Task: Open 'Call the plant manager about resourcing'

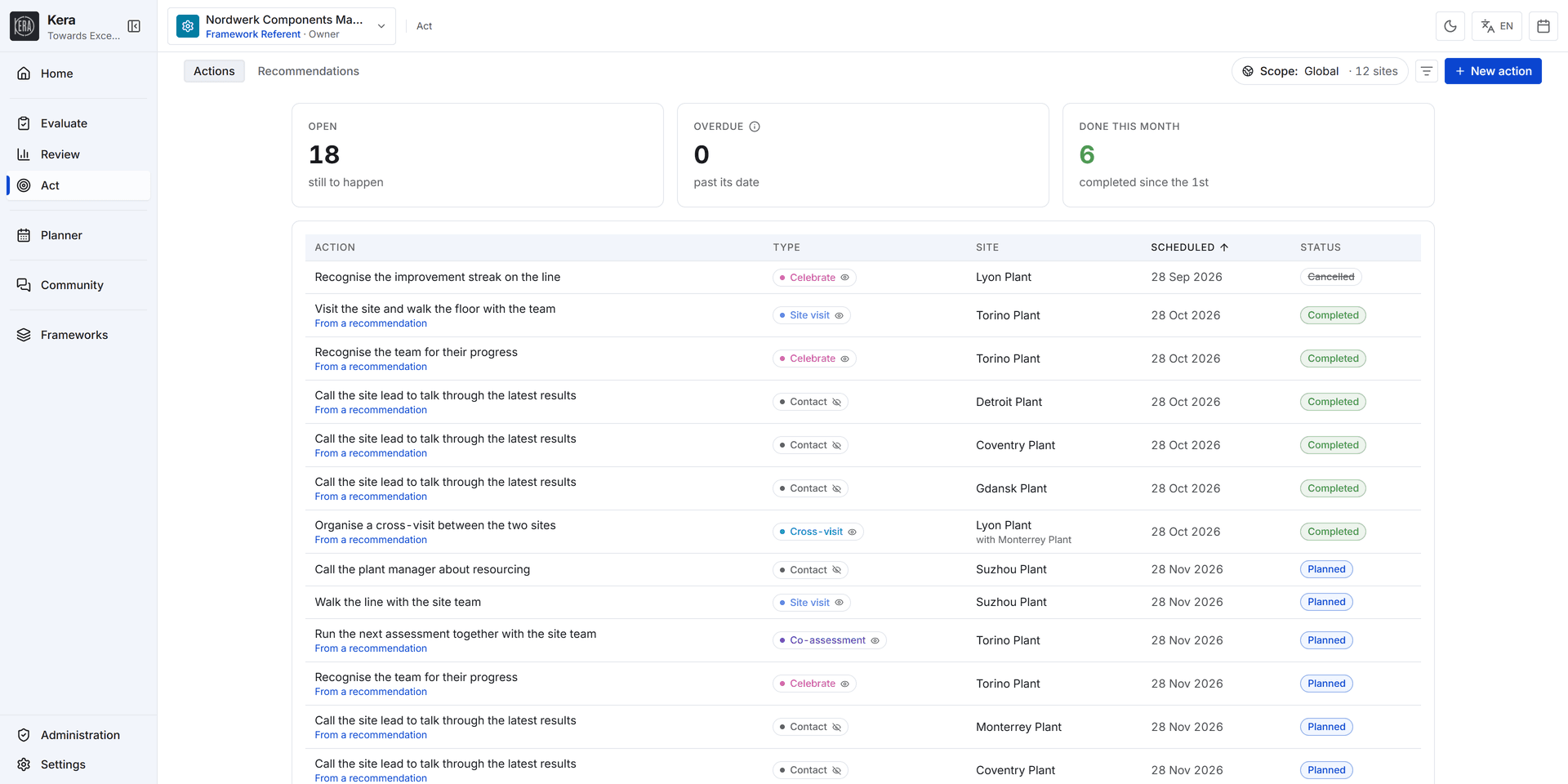Action: pos(422,569)
